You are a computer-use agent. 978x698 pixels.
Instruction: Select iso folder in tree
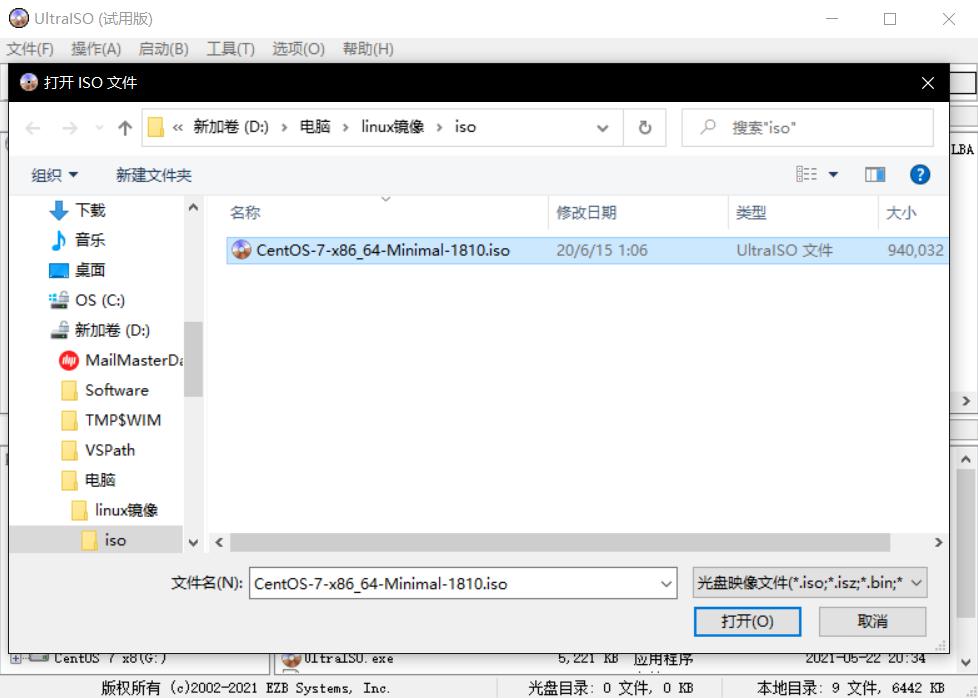coord(115,540)
